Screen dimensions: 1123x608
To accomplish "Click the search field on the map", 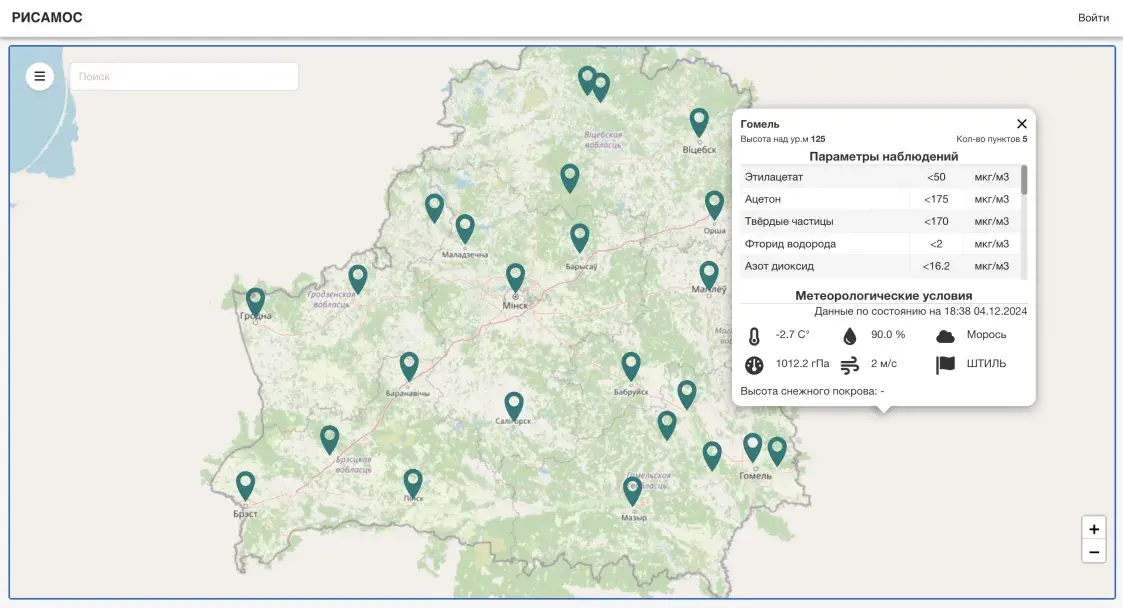I will (x=184, y=77).
